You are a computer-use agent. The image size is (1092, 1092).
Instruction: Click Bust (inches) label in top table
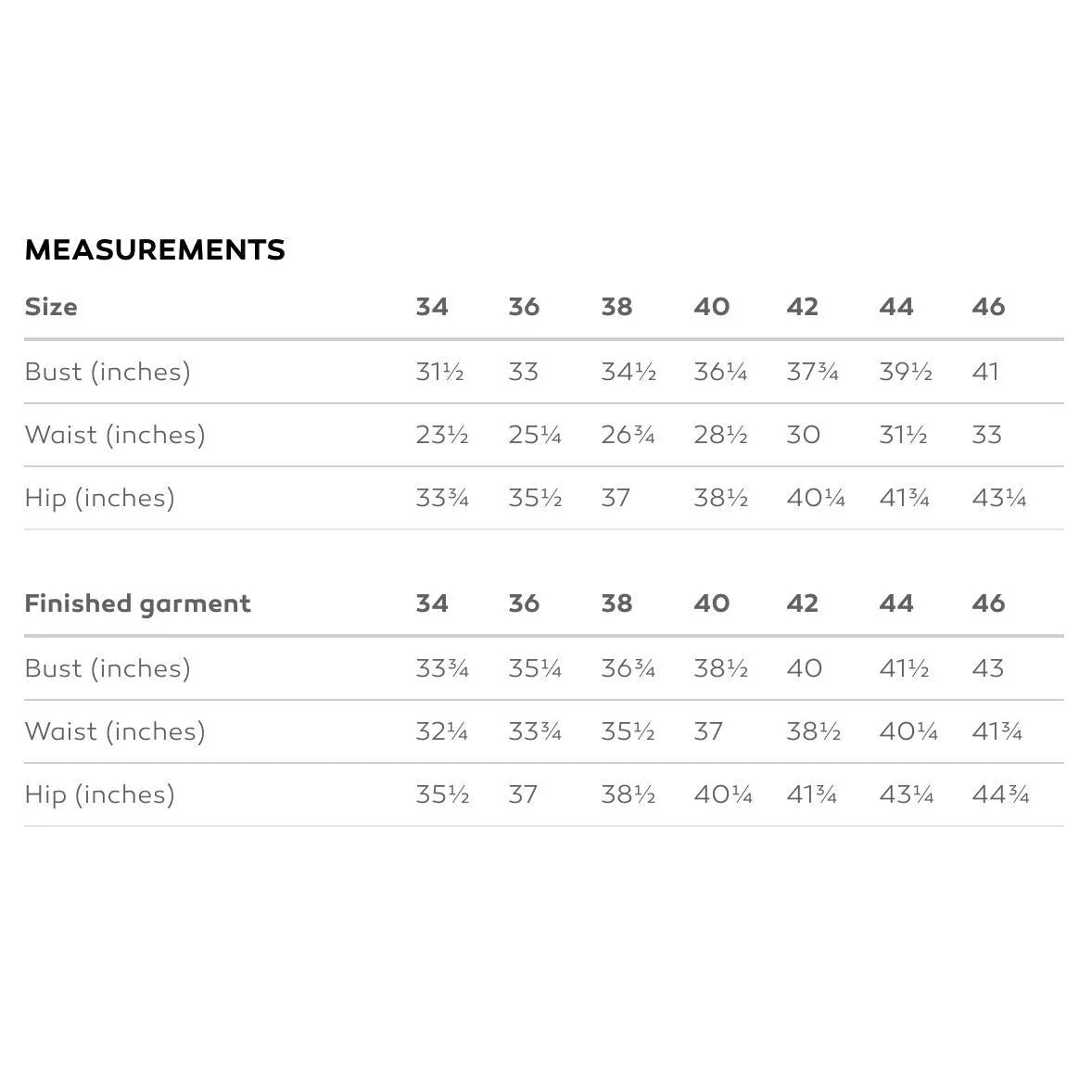[x=108, y=372]
